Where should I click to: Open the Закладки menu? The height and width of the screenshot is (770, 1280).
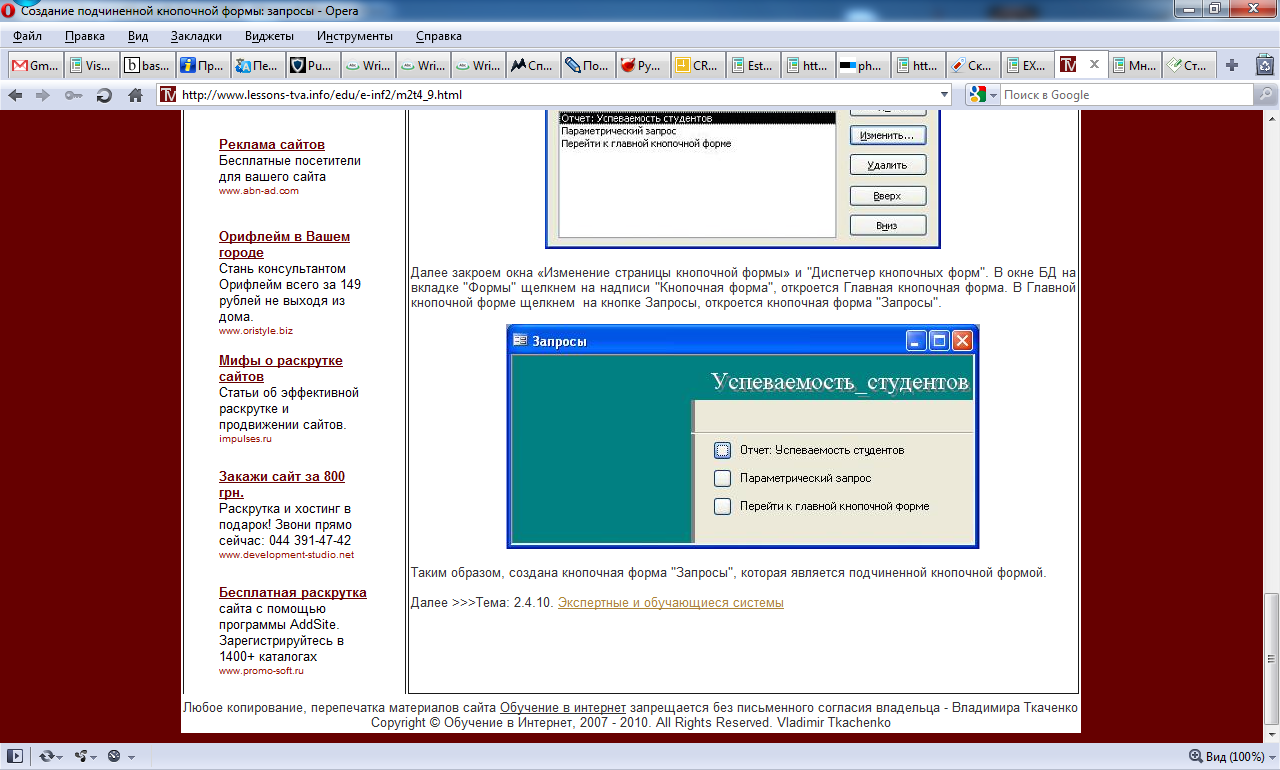(196, 36)
